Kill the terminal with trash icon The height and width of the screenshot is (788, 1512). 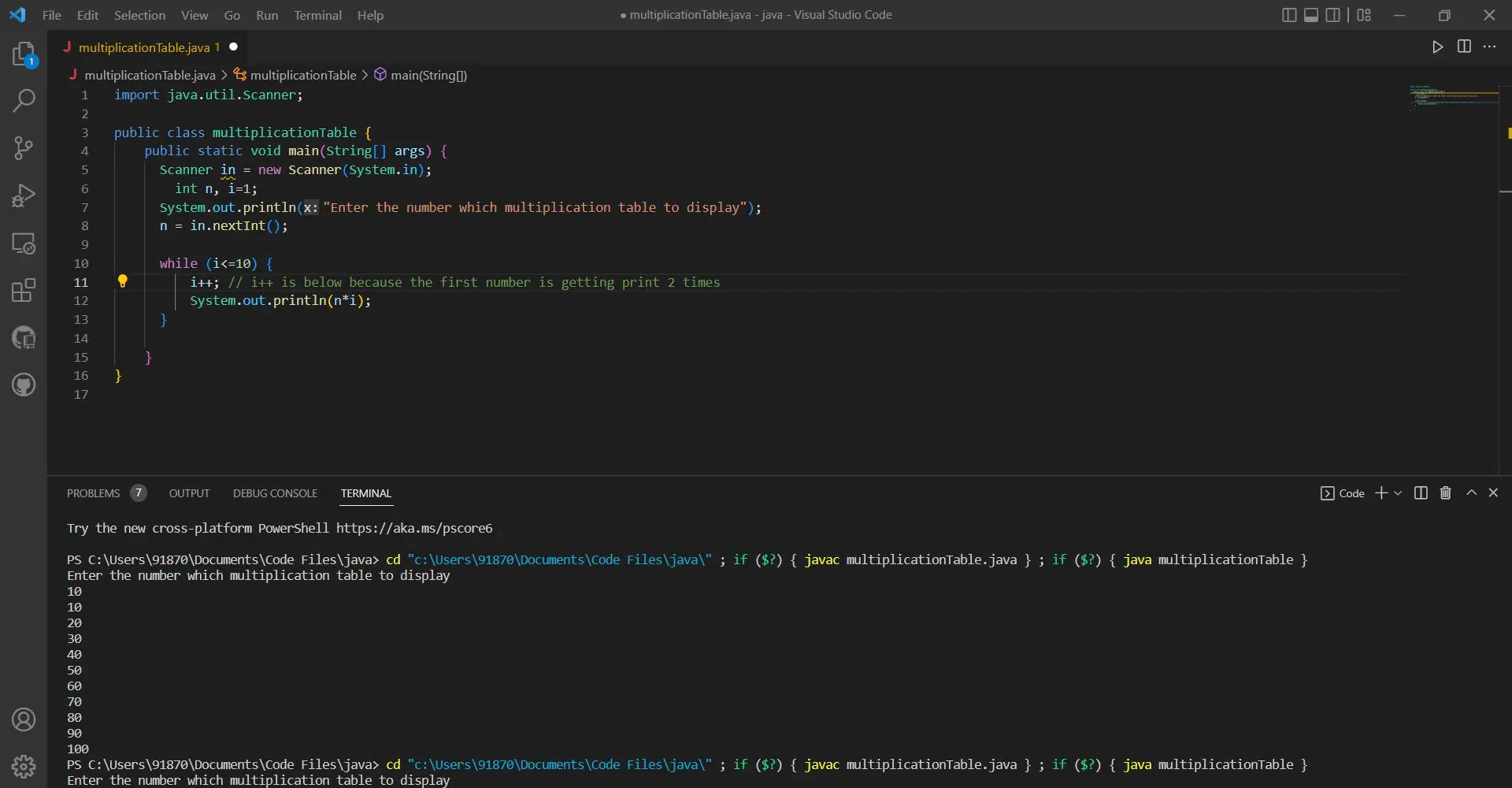pyautogui.click(x=1445, y=493)
